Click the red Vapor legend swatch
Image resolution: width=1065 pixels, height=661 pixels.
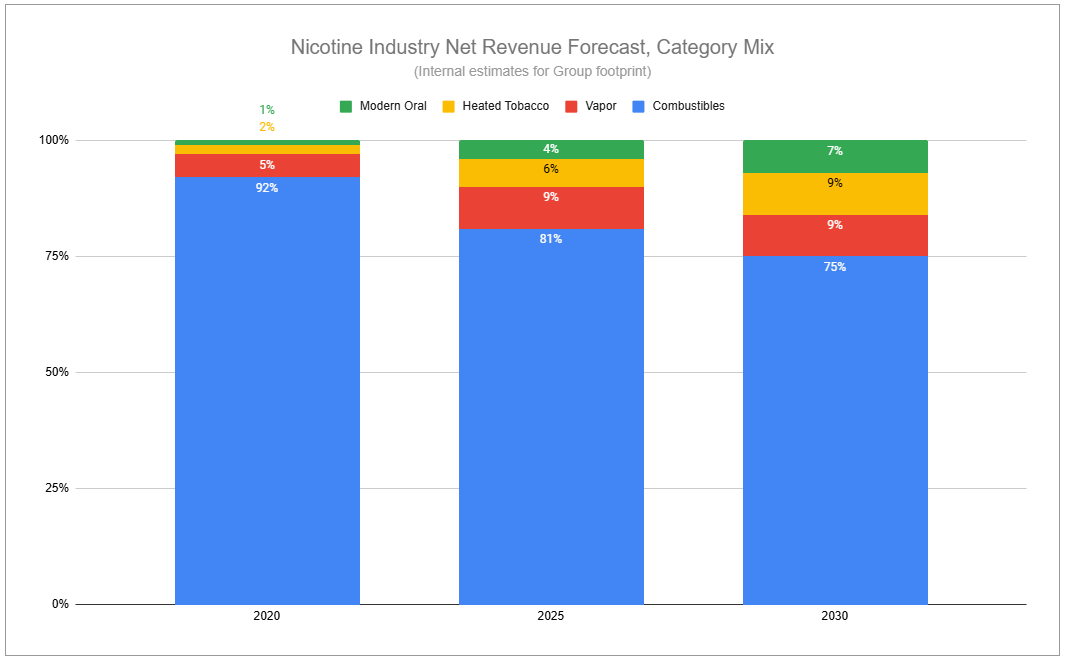tap(571, 107)
